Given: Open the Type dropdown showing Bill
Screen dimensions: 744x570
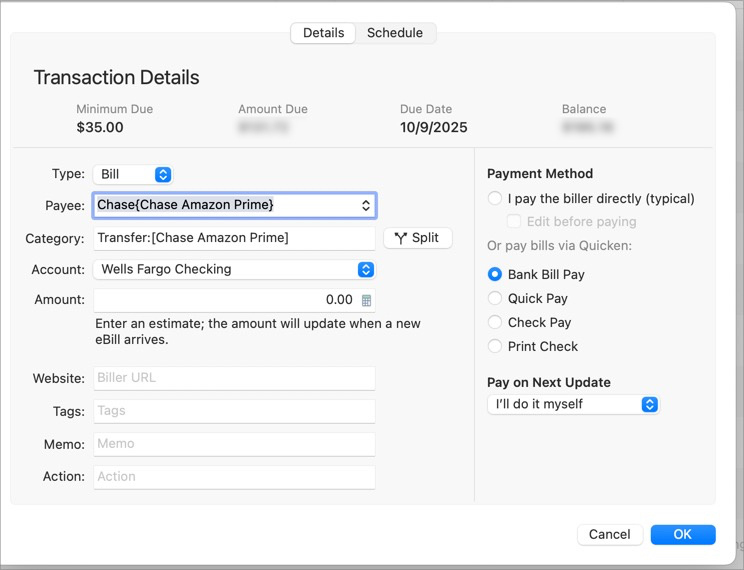Looking at the screenshot, I should [133, 174].
